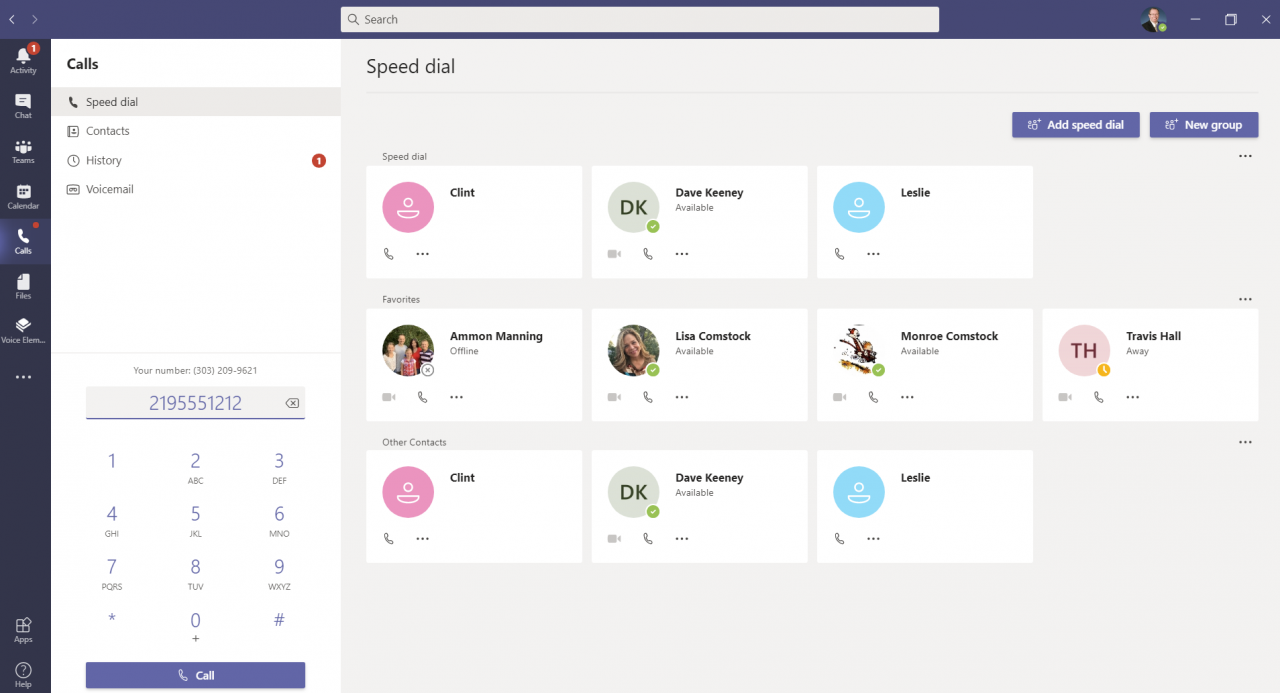Open more options on Travis Hall's card
1280x693 pixels.
pyautogui.click(x=1133, y=396)
